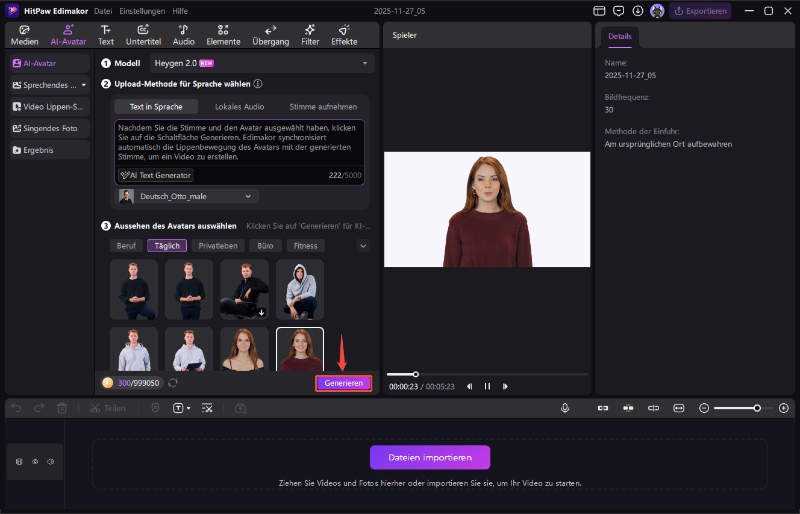The width and height of the screenshot is (800, 514).
Task: Click the microphone voiceover icon
Action: pos(565,408)
